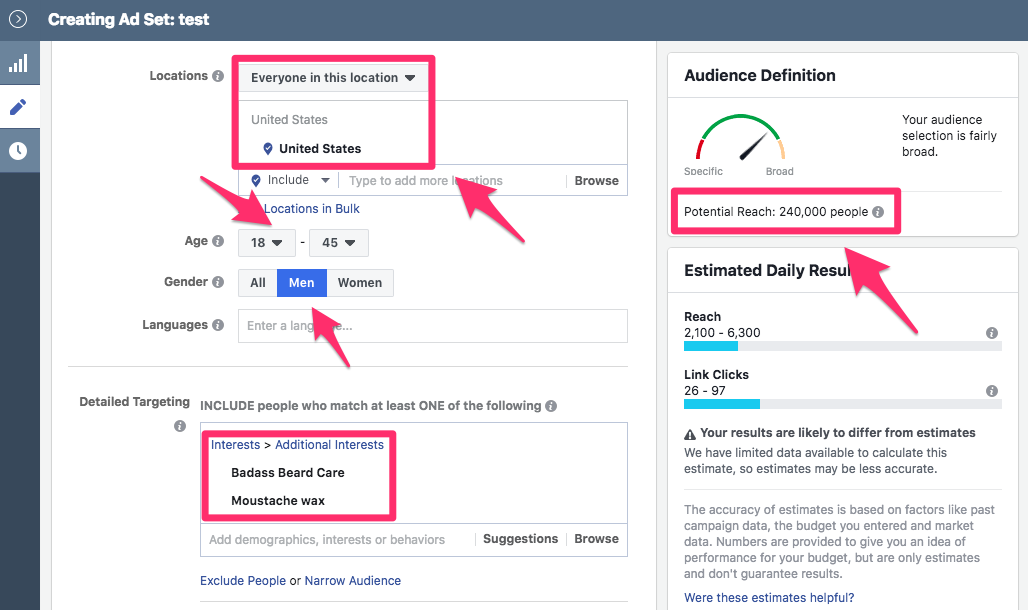Open minimum age 18 dropdown

point(267,243)
